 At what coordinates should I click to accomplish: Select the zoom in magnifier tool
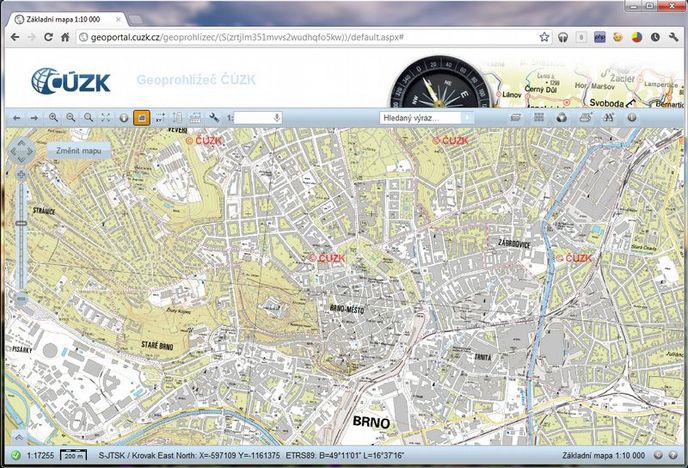tap(54, 118)
